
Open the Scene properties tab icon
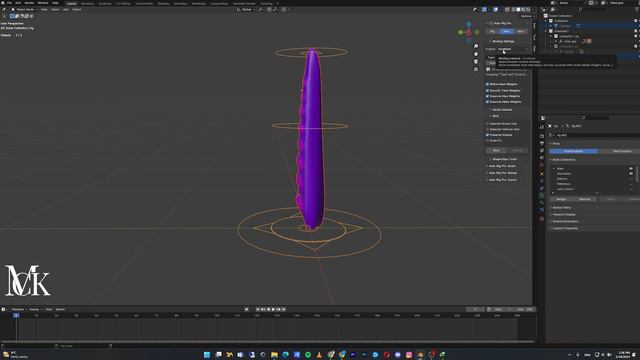[x=542, y=158]
